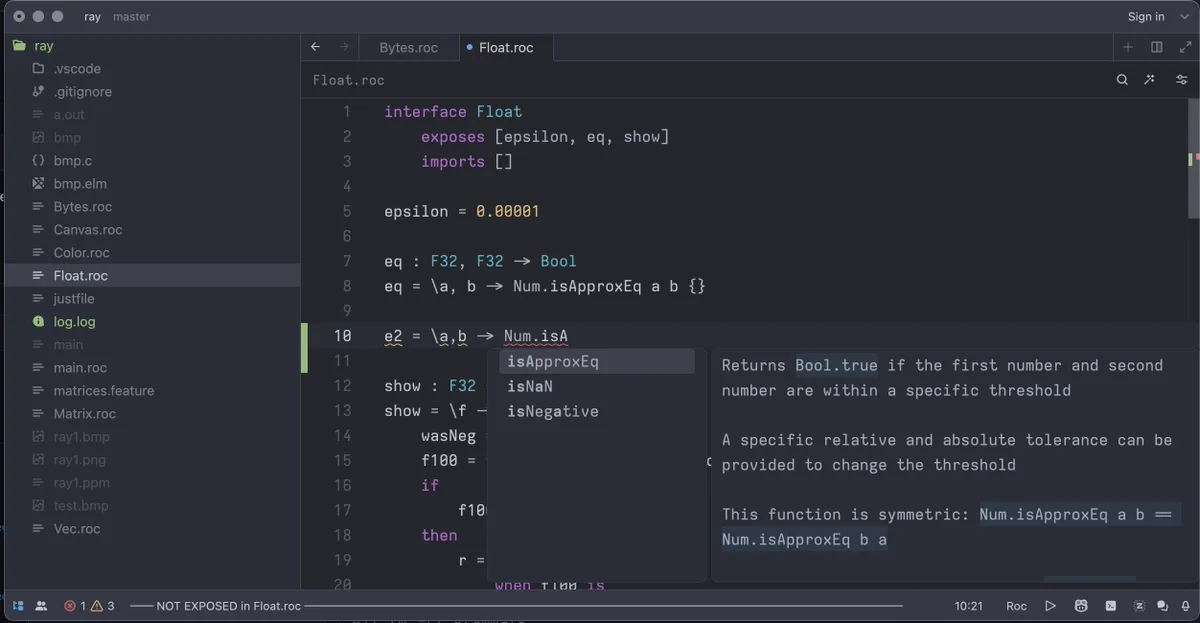Choose isApproxEq from completion list
The image size is (1200, 623).
[x=597, y=361]
